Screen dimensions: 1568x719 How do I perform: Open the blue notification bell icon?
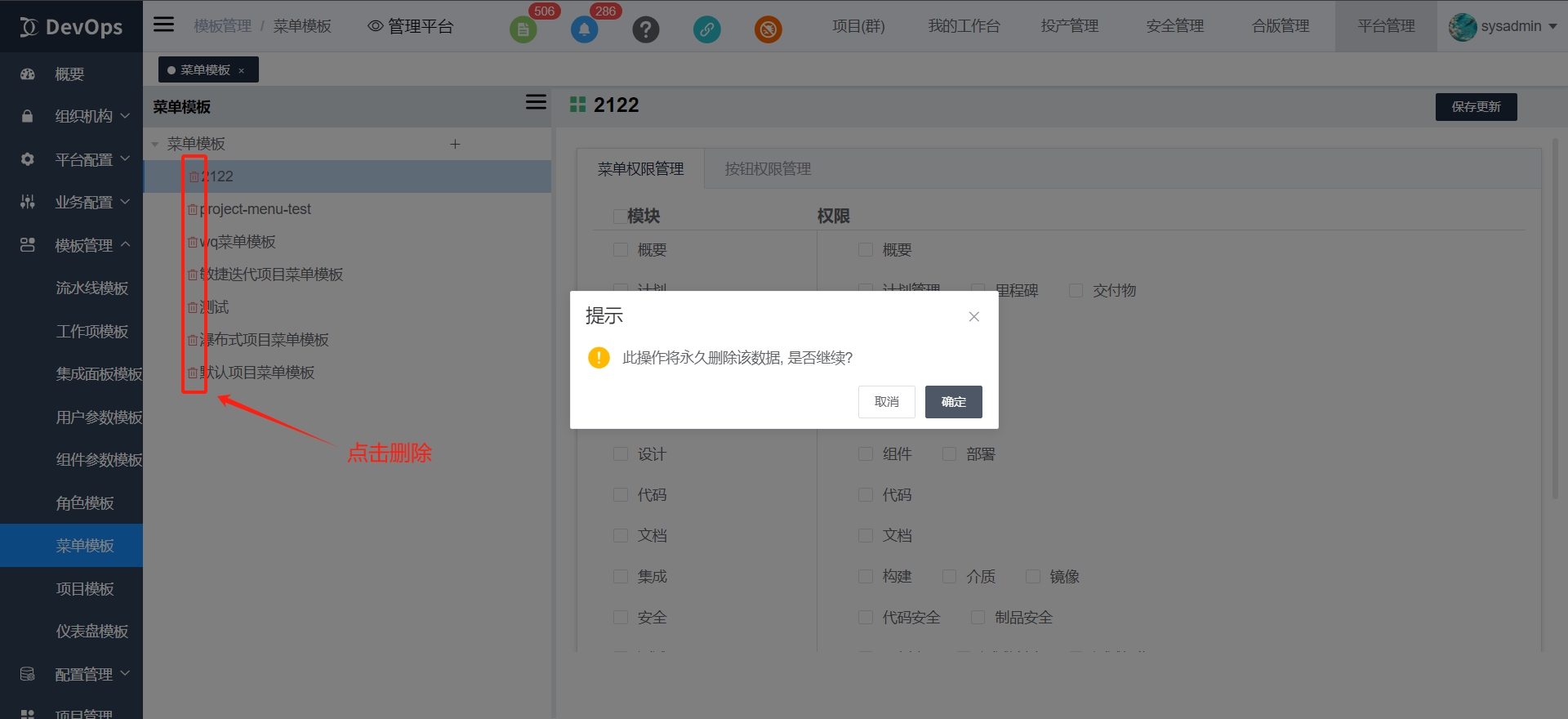[x=584, y=30]
